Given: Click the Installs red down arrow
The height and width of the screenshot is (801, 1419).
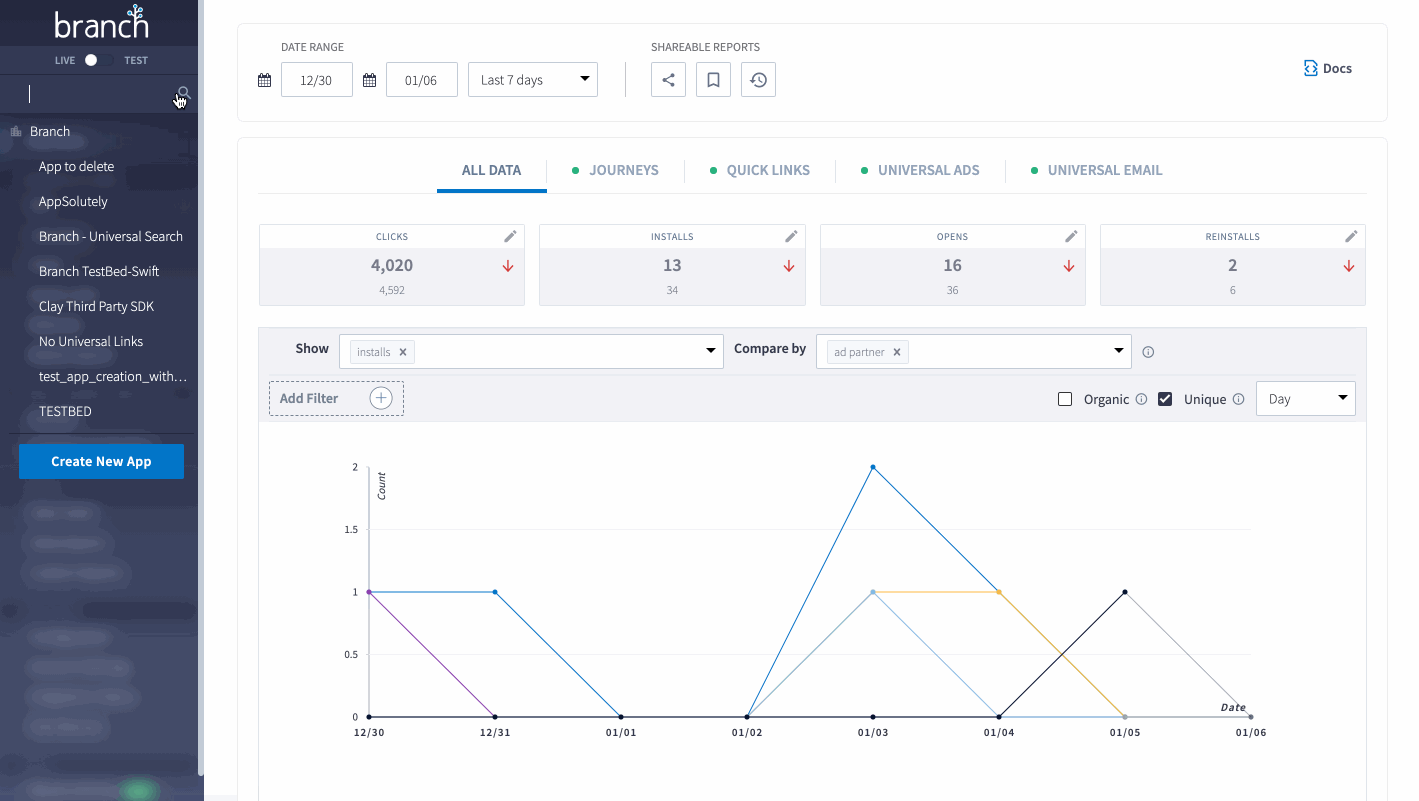Looking at the screenshot, I should [788, 266].
